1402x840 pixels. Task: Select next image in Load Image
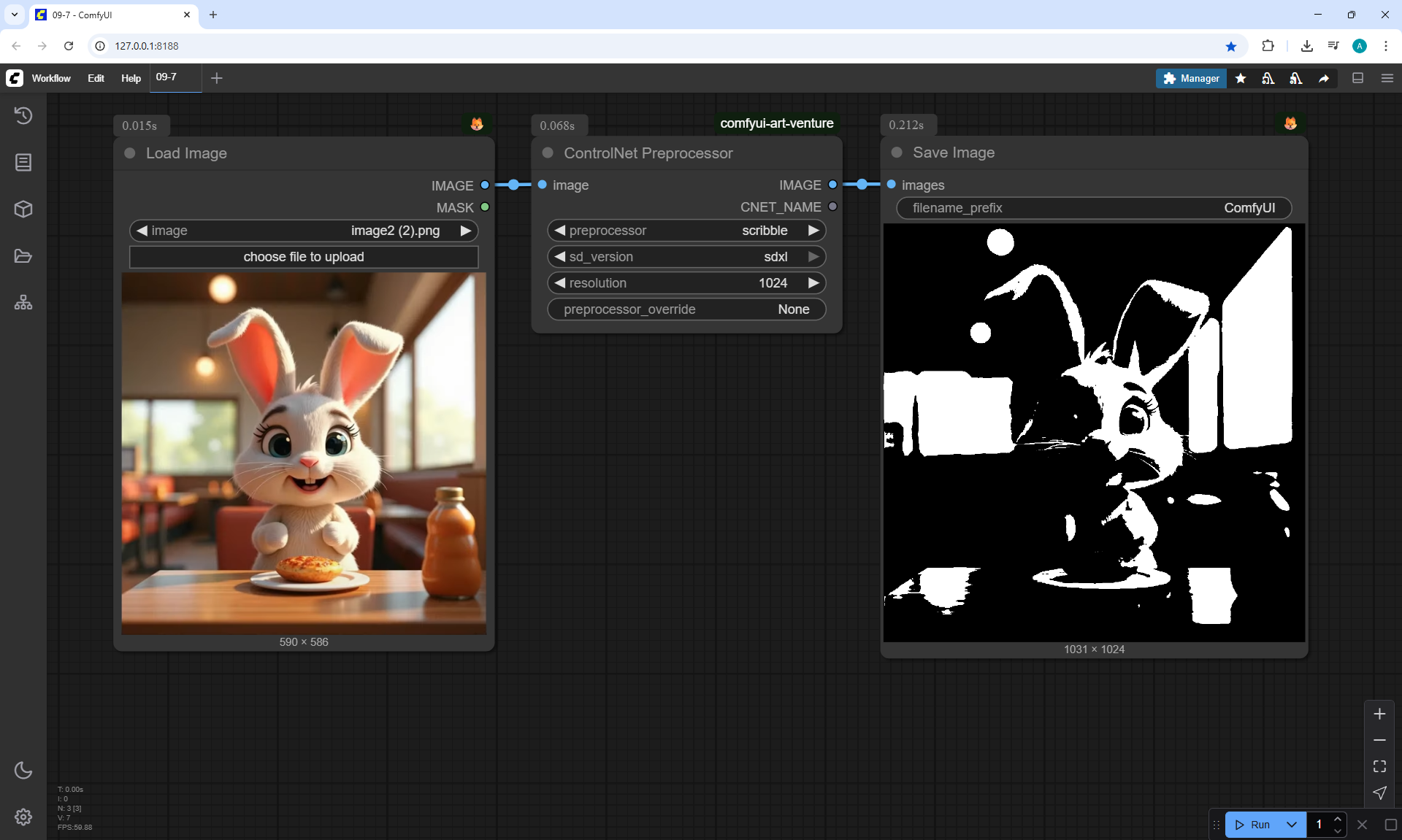pos(465,231)
